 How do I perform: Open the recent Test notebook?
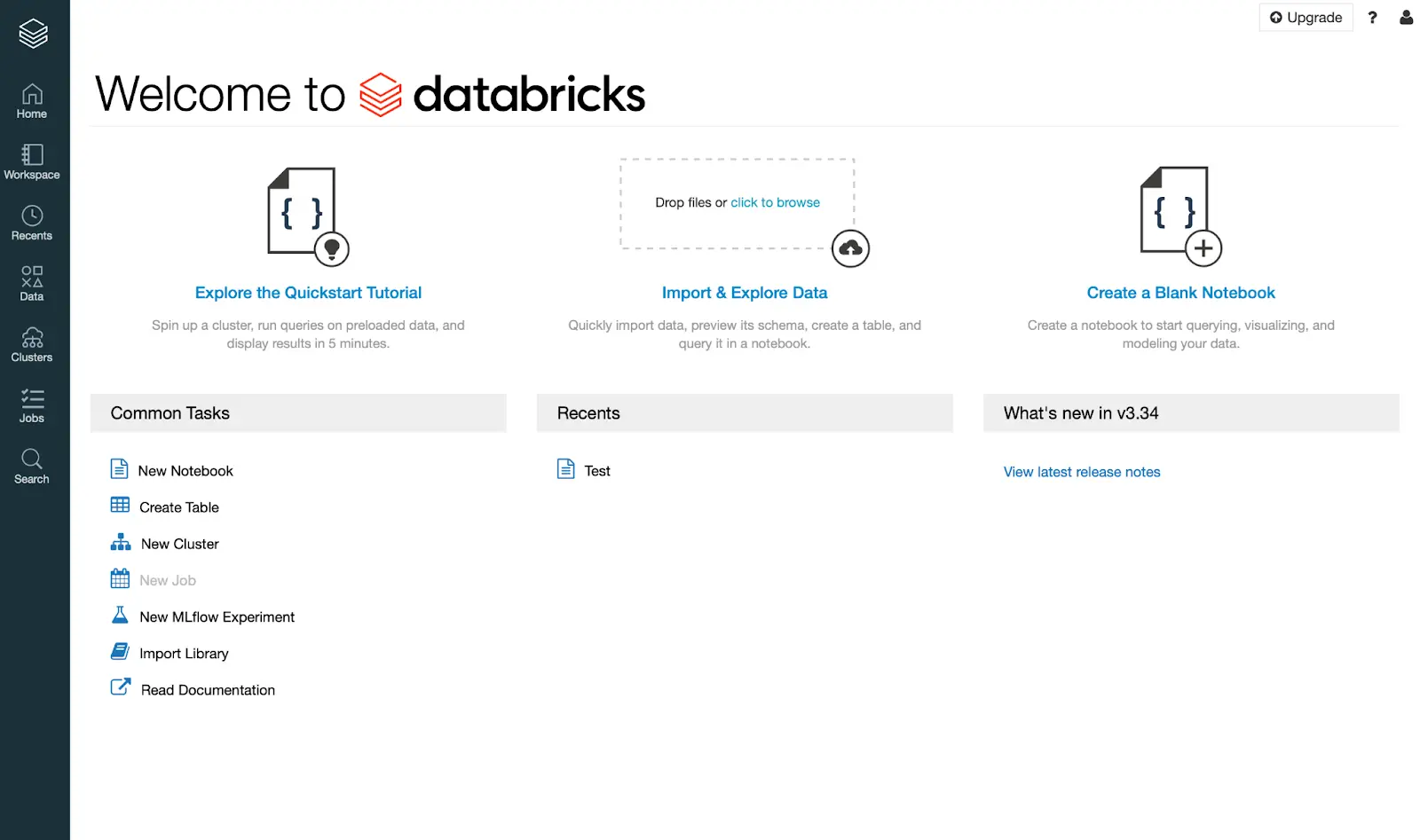[x=597, y=471]
